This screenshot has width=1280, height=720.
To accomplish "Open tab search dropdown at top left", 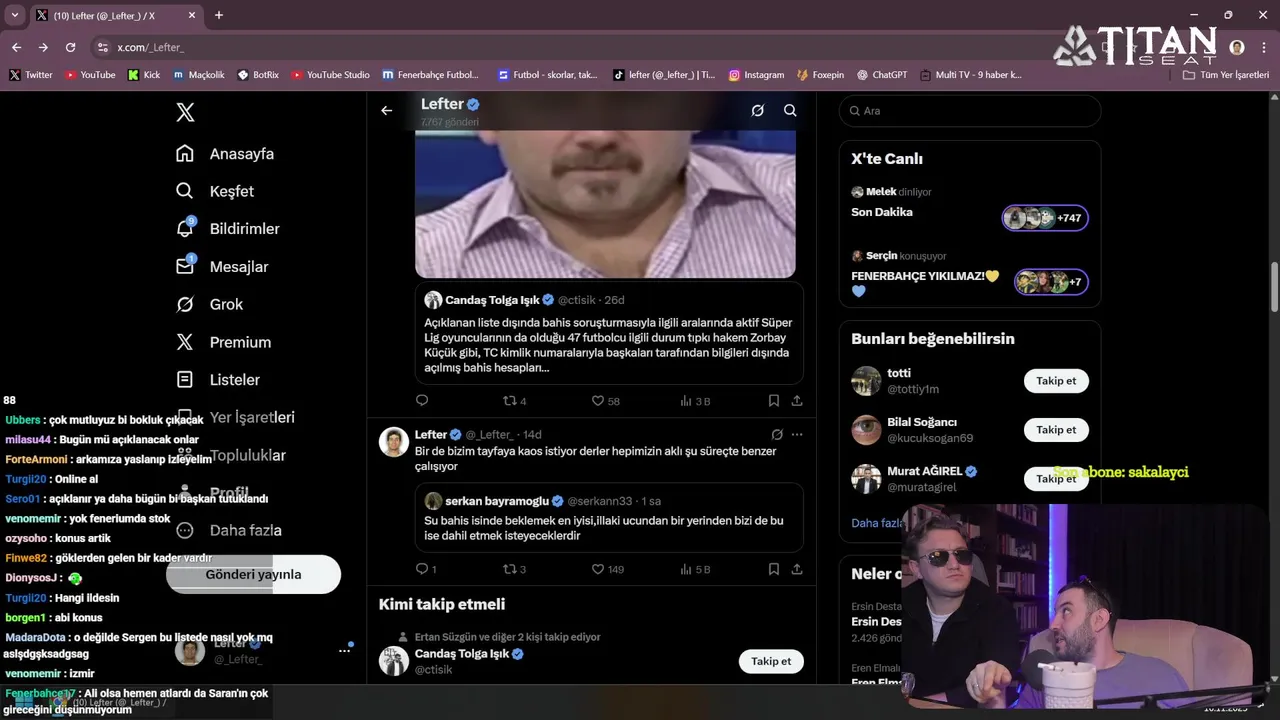I will coord(13,15).
